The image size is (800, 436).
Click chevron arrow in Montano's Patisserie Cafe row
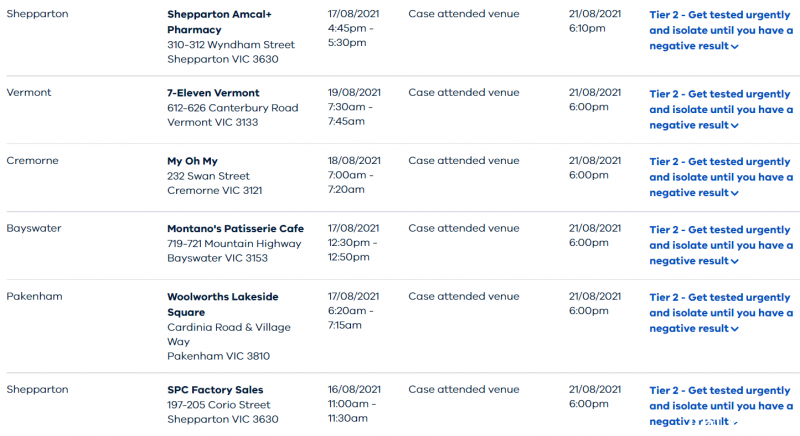click(735, 261)
